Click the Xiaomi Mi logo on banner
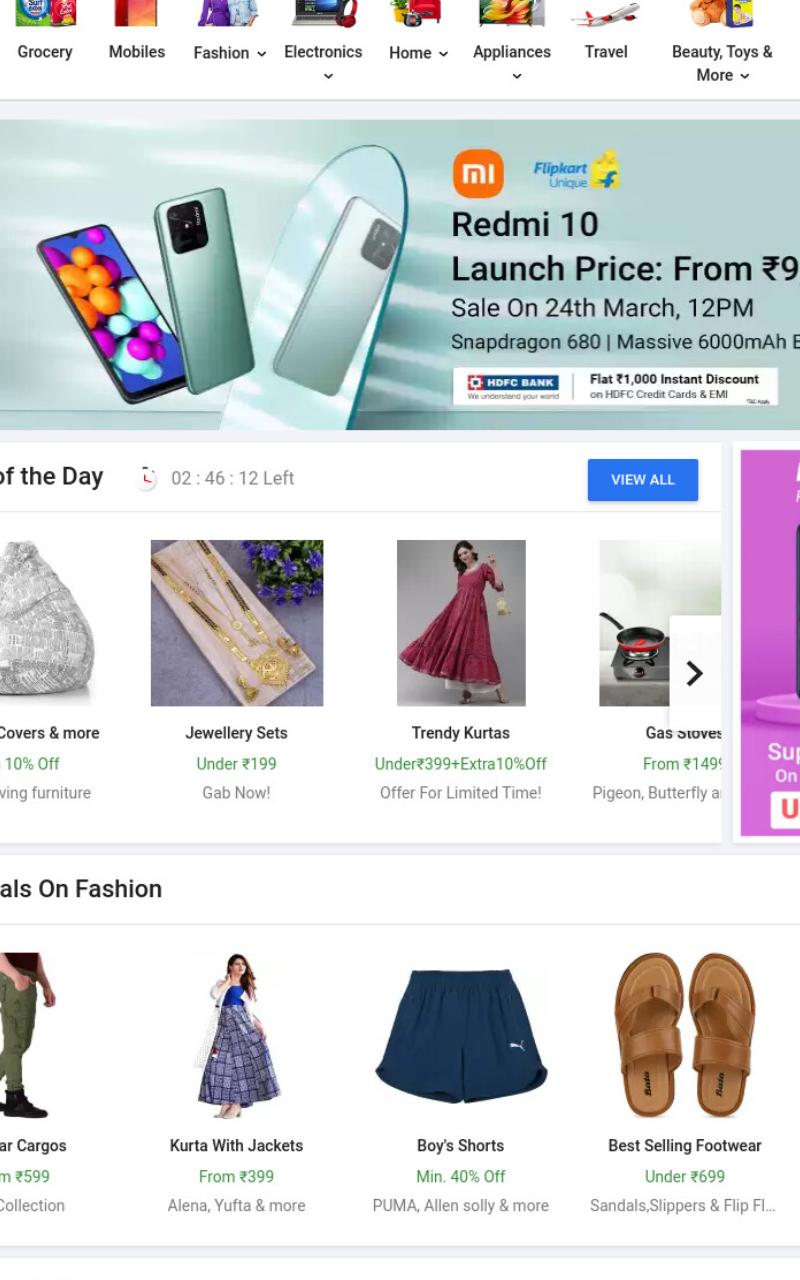 coord(478,175)
